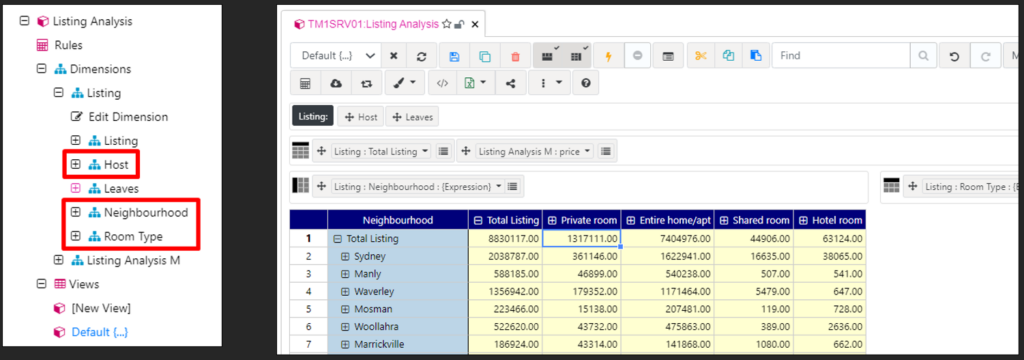Expand the Sydney row in grid
Image resolution: width=1024 pixels, height=360 pixels.
345,257
